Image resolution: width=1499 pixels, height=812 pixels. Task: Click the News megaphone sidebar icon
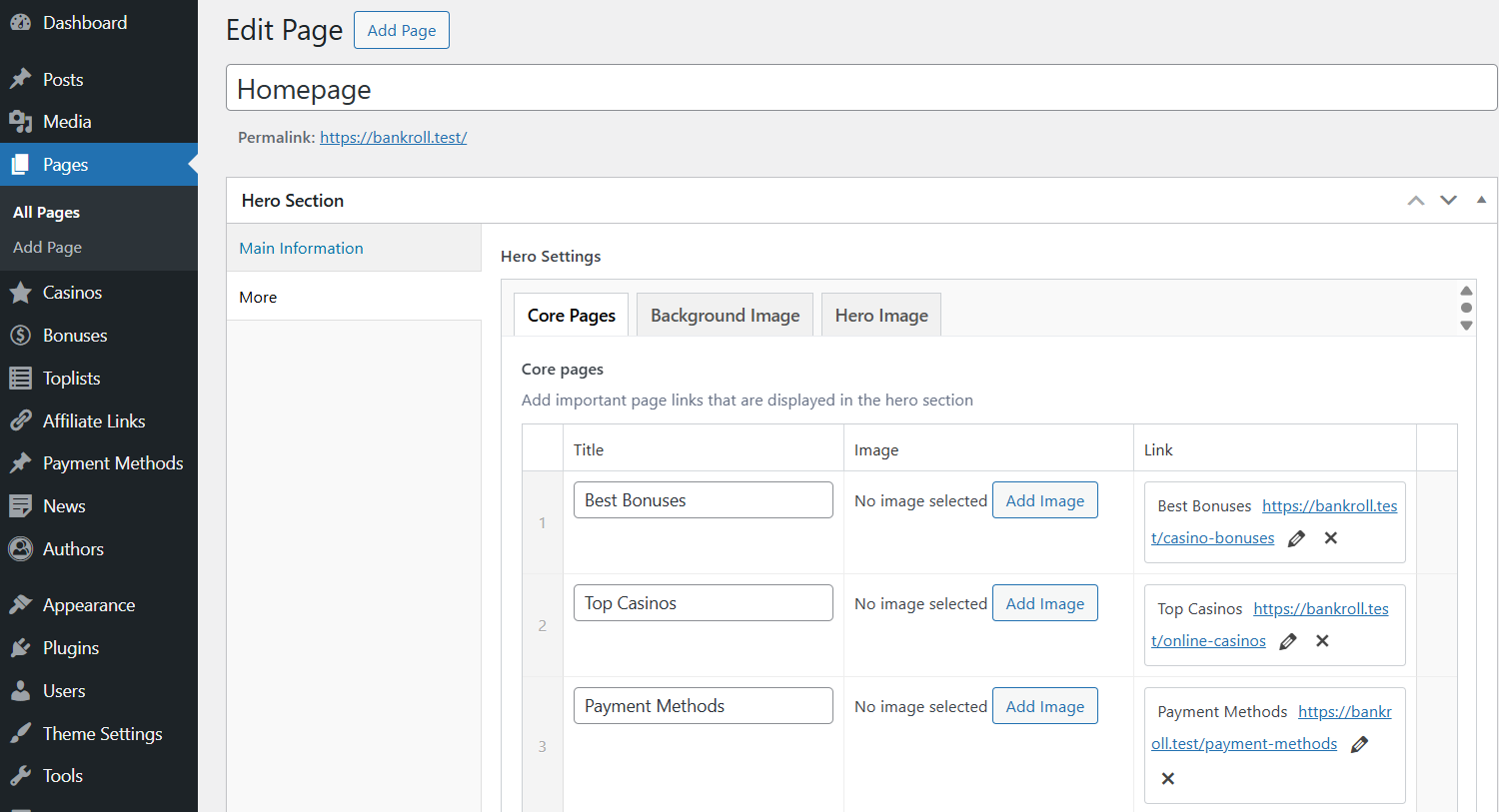[22, 505]
